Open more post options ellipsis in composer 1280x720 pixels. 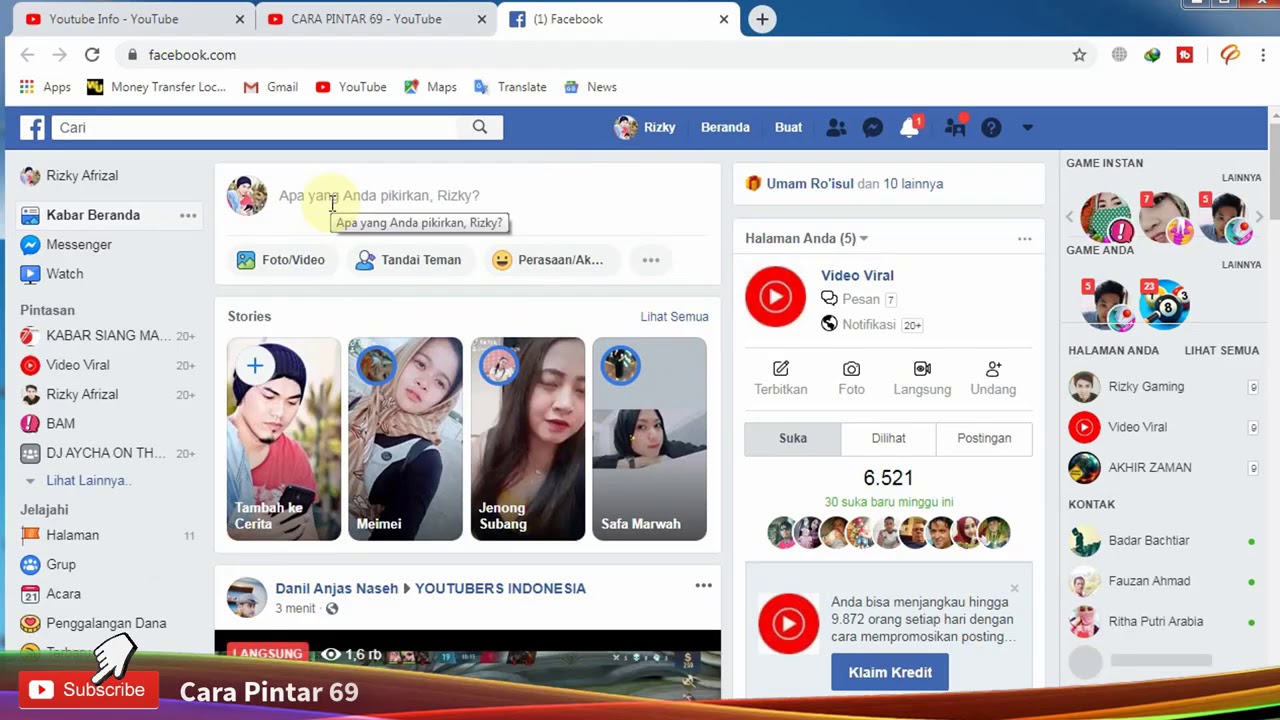click(651, 260)
